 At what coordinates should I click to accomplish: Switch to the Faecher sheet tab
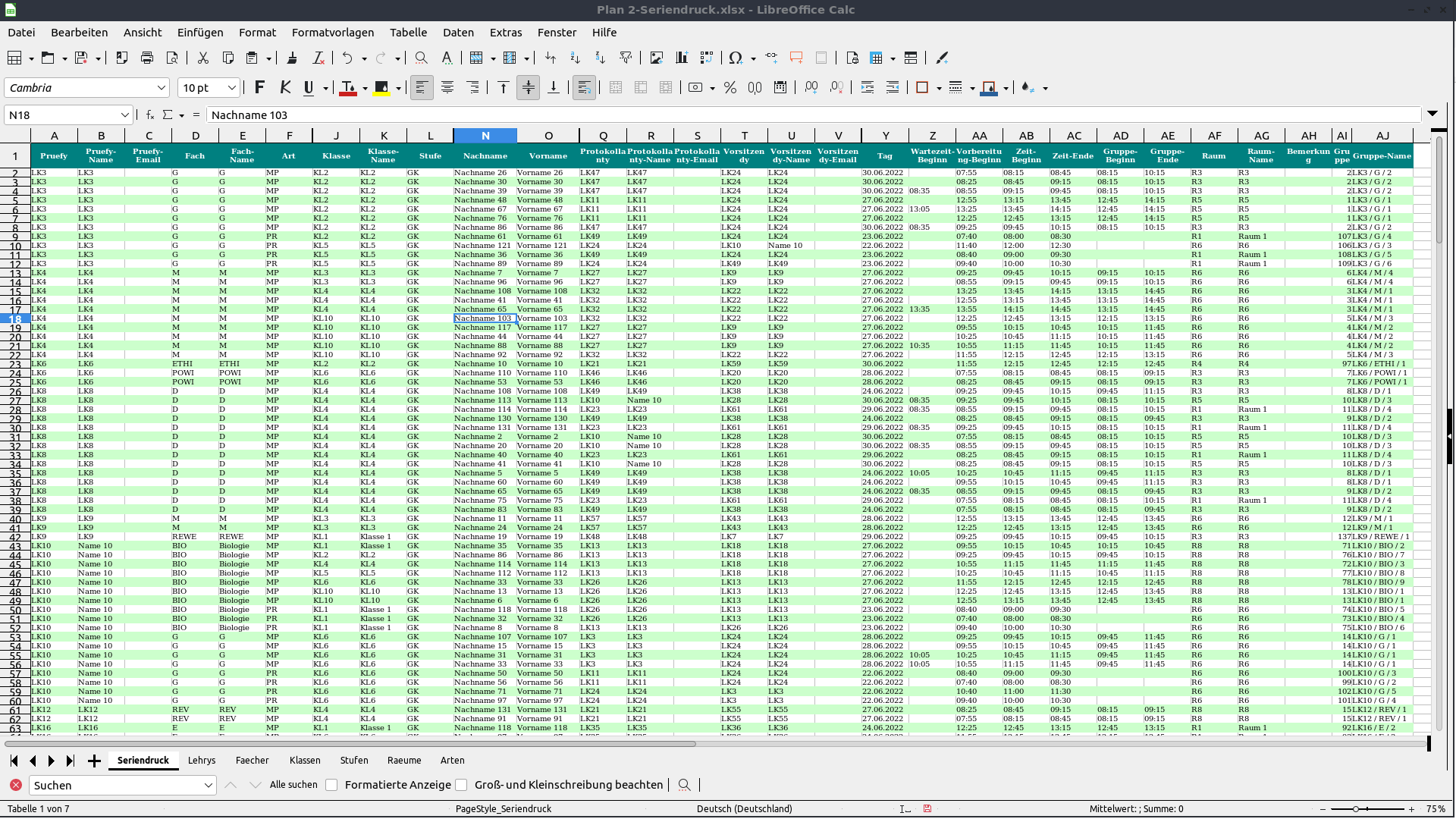pyautogui.click(x=253, y=761)
